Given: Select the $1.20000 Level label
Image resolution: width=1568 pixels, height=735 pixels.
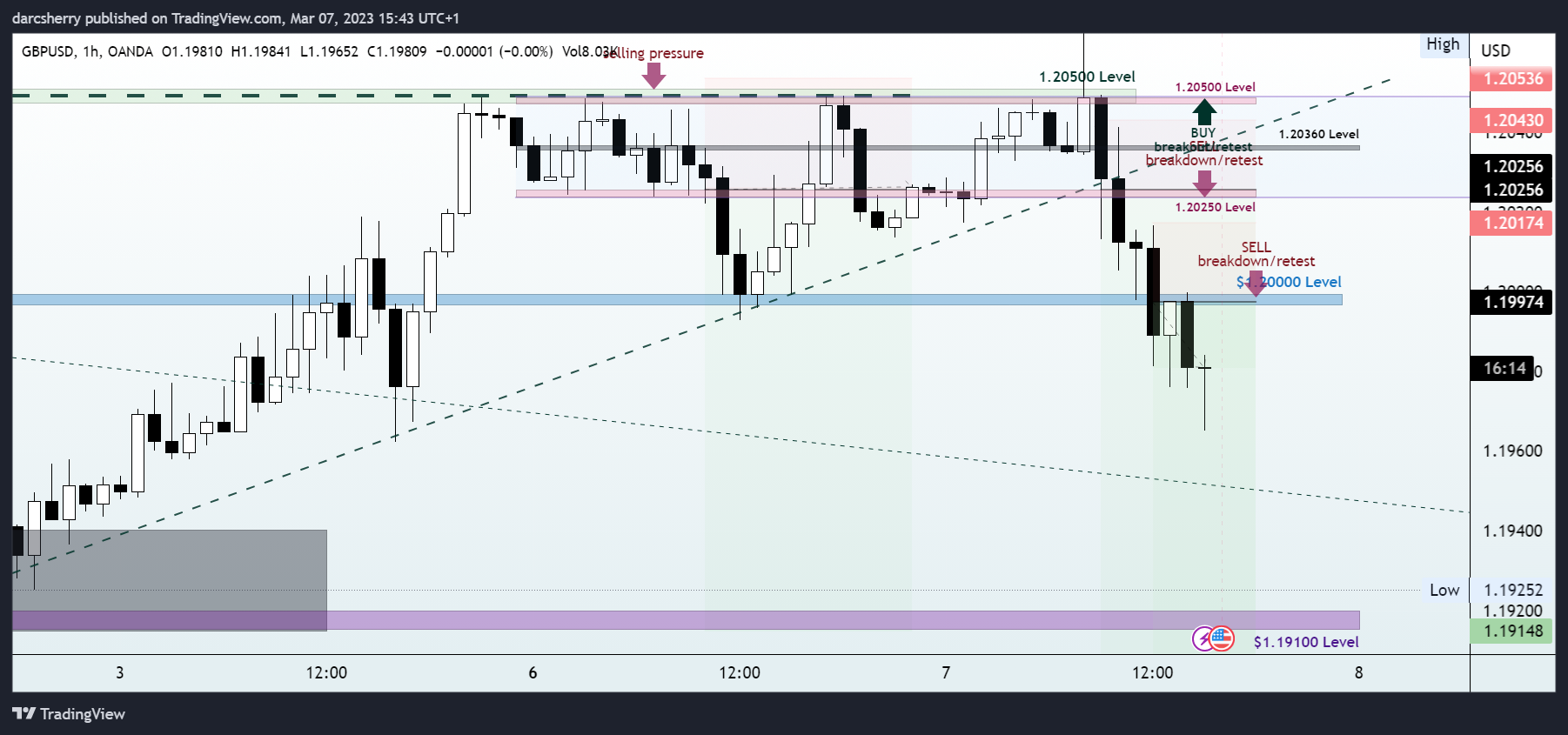Looking at the screenshot, I should tap(1289, 282).
